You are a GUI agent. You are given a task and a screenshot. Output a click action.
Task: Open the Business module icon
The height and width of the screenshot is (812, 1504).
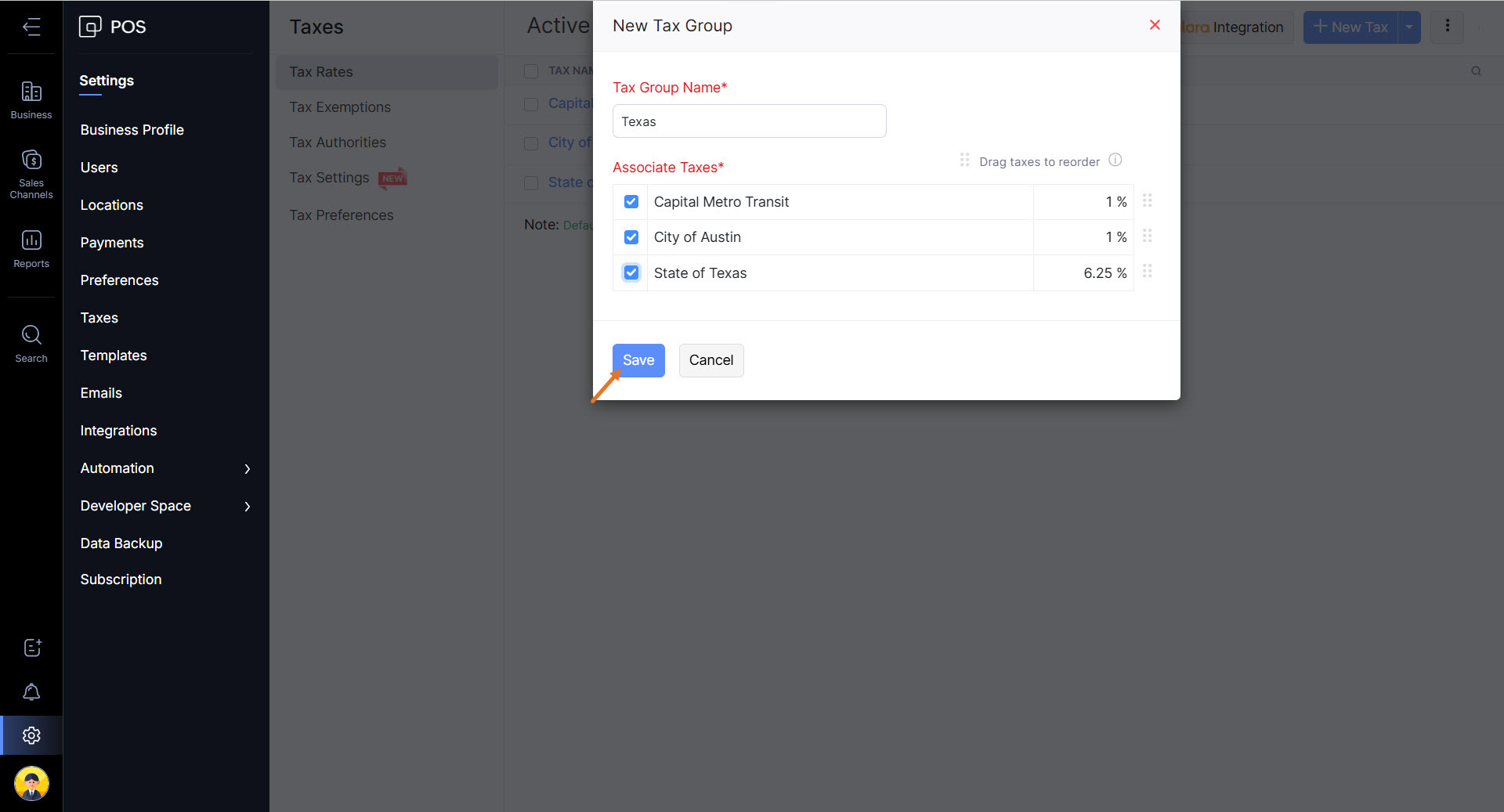[x=31, y=100]
